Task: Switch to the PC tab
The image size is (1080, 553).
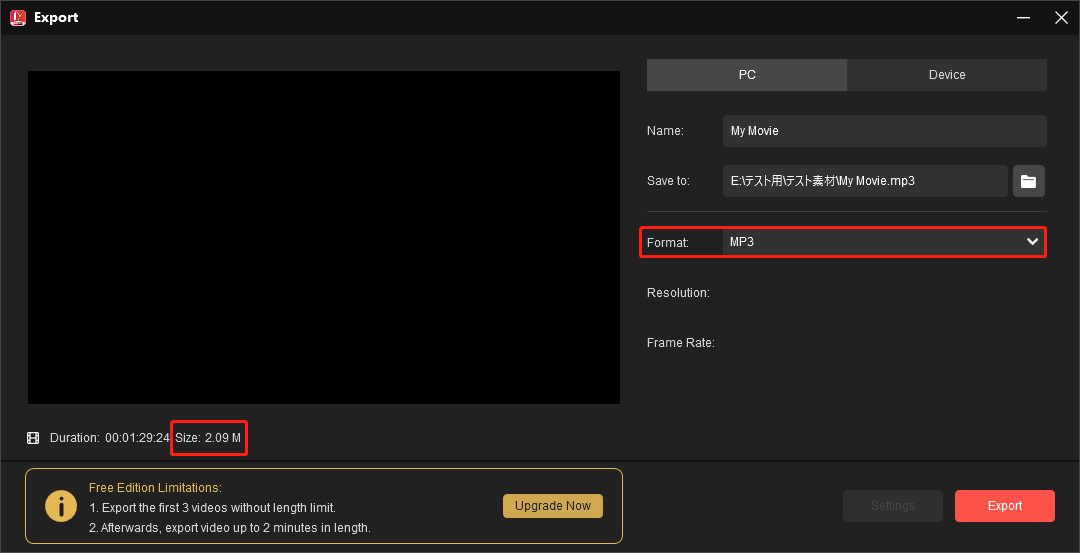Action: point(747,75)
